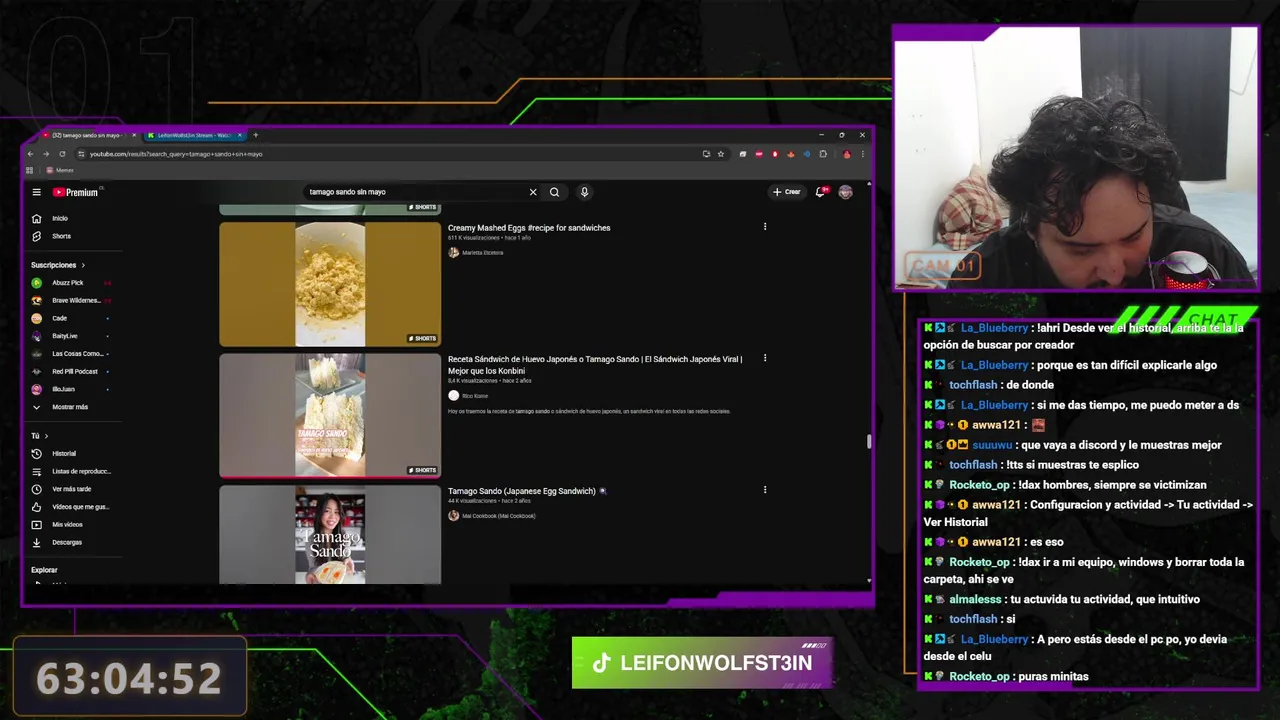
Task: Open the Rico Kome channel link
Action: pos(474,396)
